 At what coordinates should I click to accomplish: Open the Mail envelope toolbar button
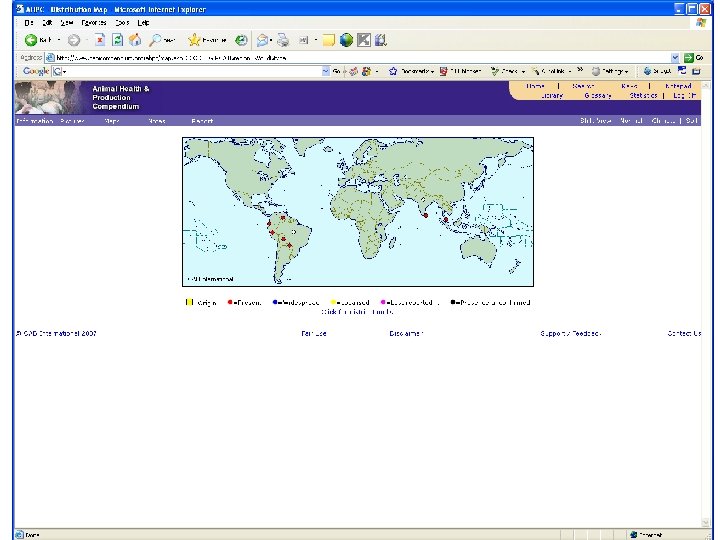pyautogui.click(x=262, y=40)
